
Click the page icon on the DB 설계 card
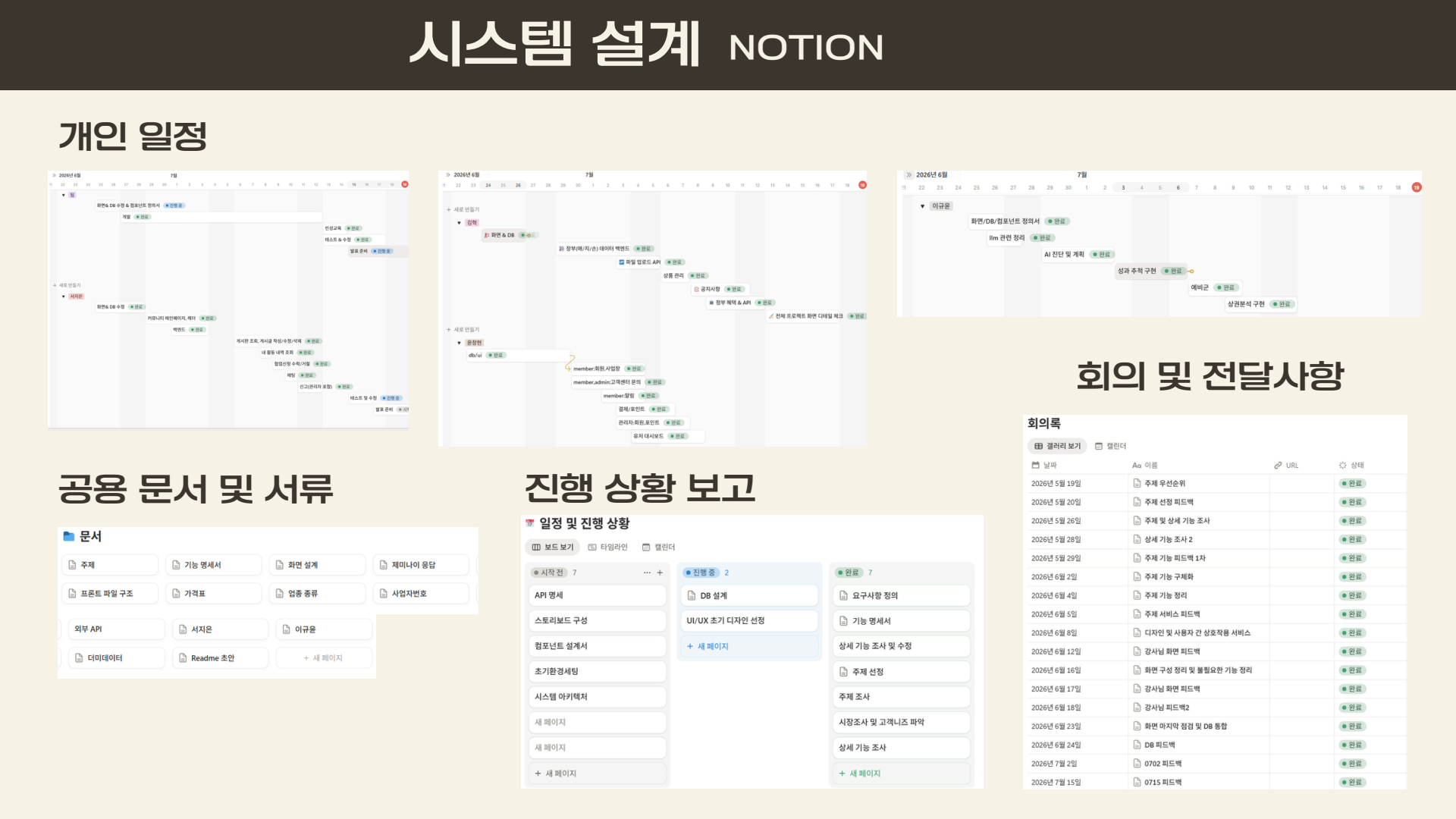pyautogui.click(x=692, y=596)
